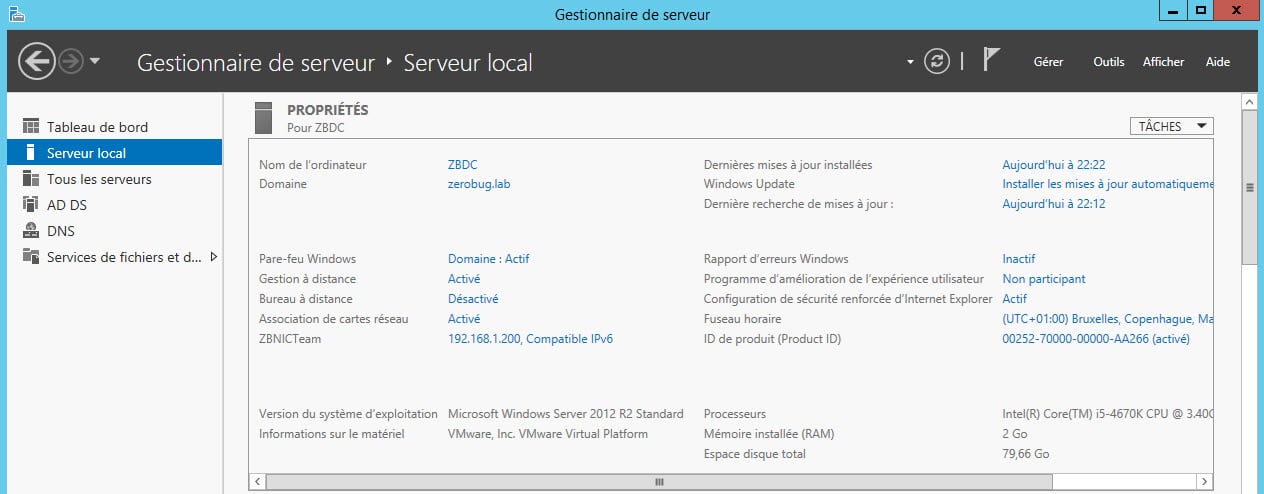
Task: Click the 192.168.1.200 network address link
Action: 530,339
